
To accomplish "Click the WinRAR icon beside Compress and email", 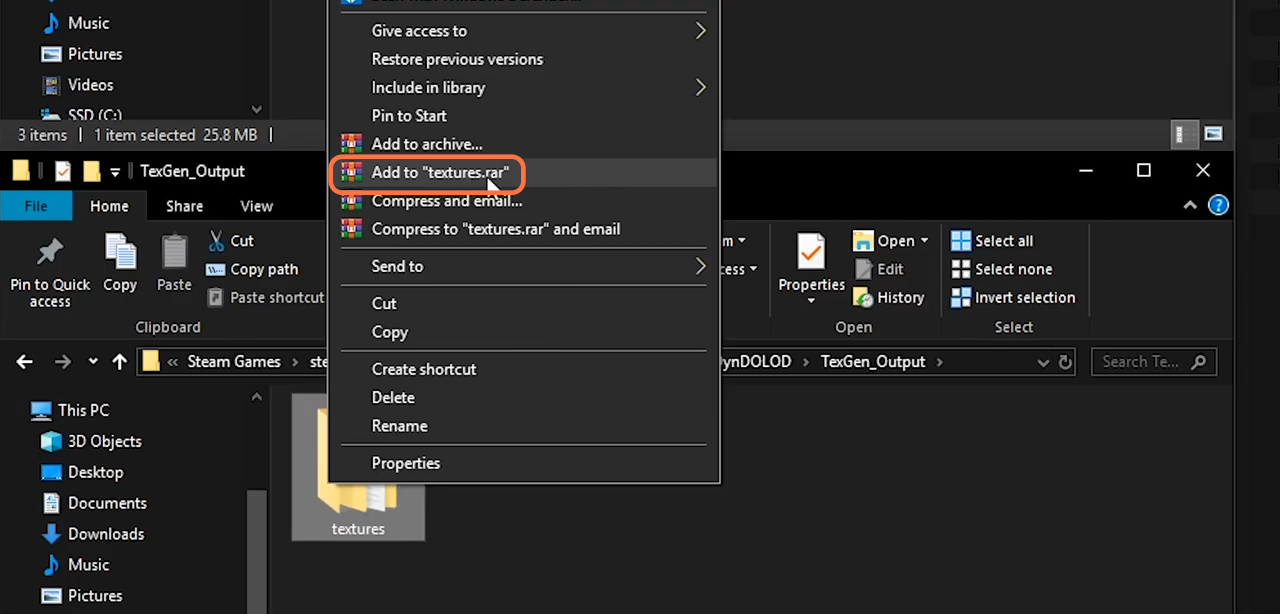I will [351, 201].
